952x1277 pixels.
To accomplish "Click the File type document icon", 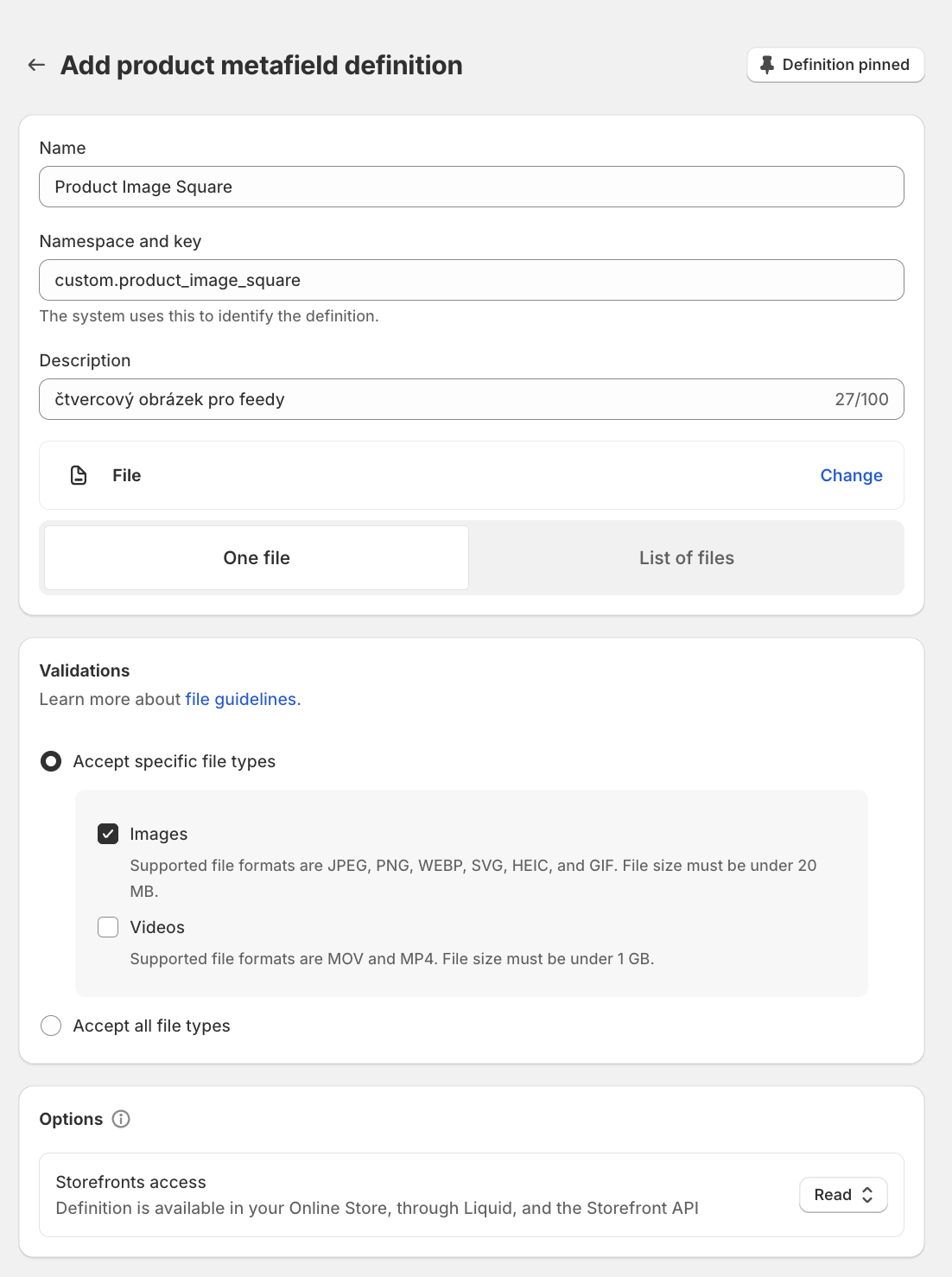I will pyautogui.click(x=79, y=475).
